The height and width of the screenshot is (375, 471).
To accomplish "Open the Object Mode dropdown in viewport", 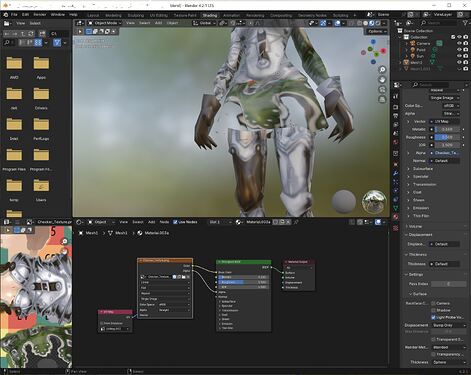I will pyautogui.click(x=105, y=23).
